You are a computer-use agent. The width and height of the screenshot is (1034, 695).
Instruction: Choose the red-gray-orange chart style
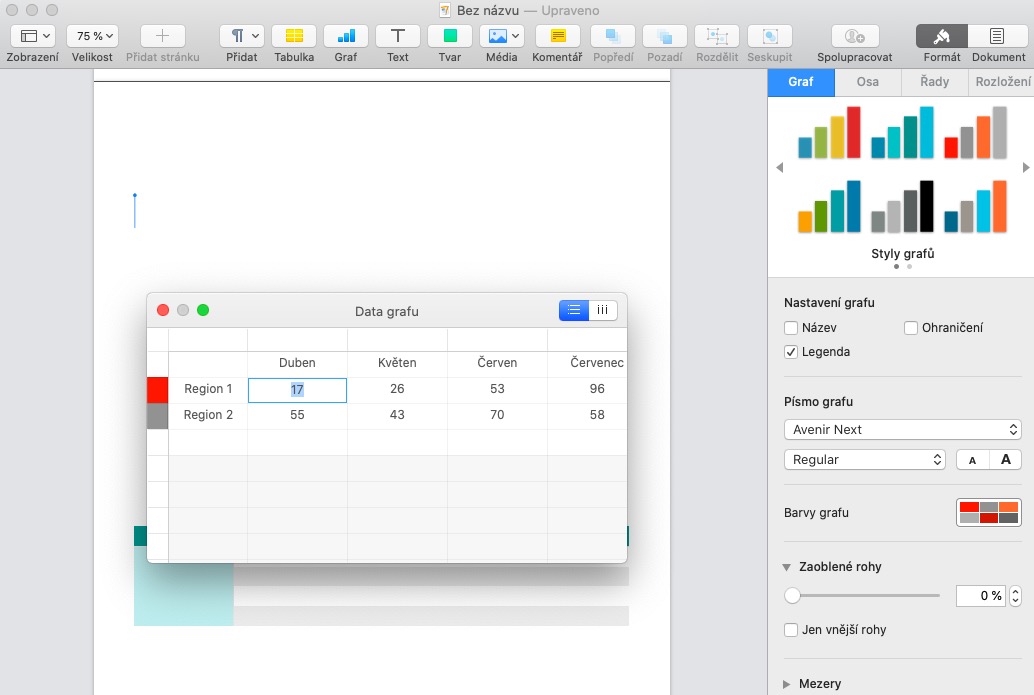pos(975,133)
